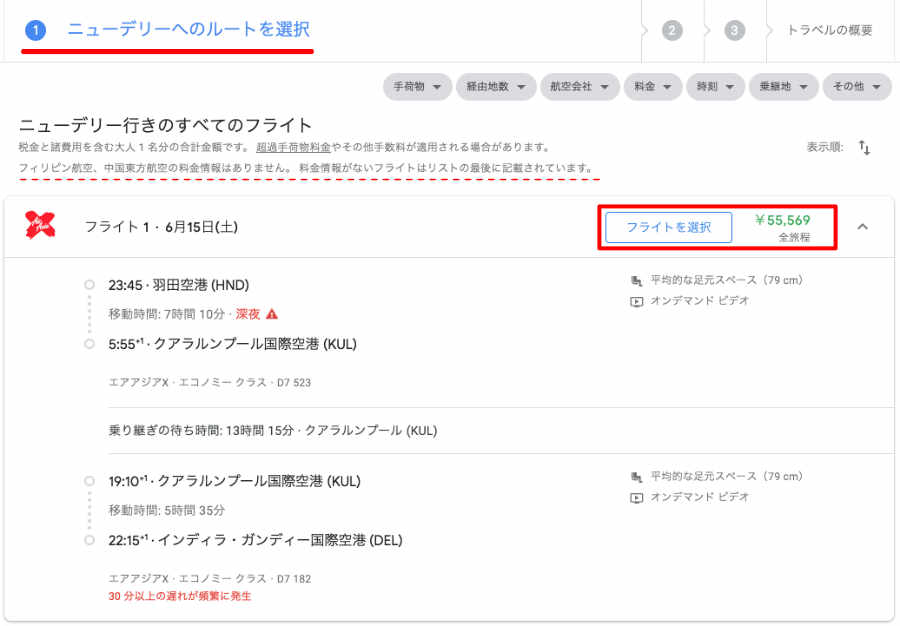Image resolution: width=900 pixels, height=626 pixels.
Task: Go to step 2 circle
Action: point(672,30)
